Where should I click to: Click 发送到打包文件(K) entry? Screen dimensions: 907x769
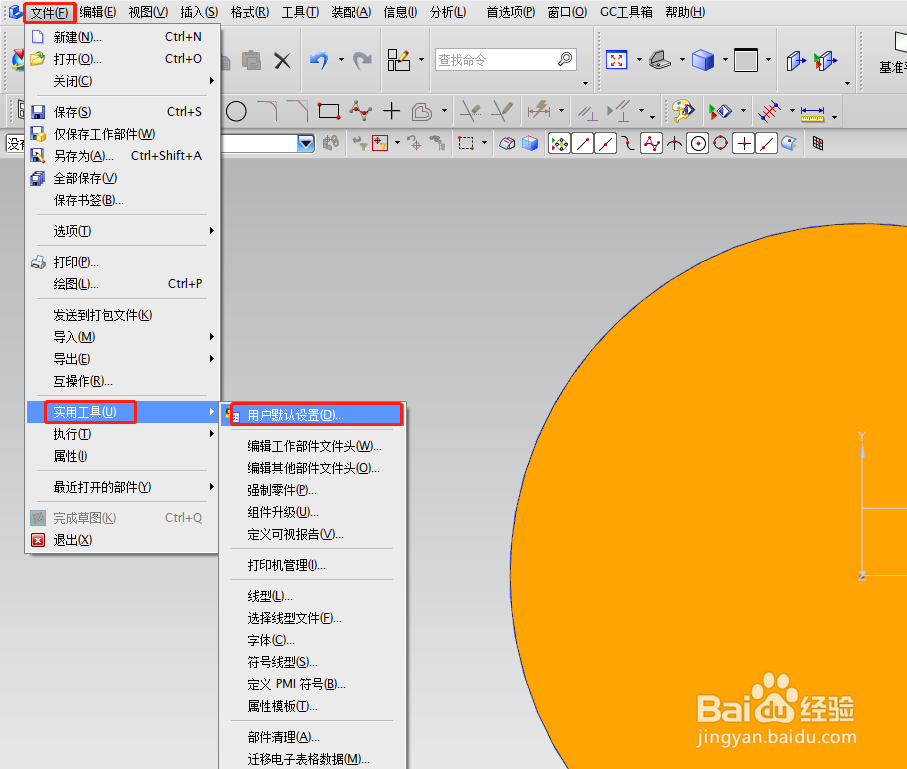(123, 315)
